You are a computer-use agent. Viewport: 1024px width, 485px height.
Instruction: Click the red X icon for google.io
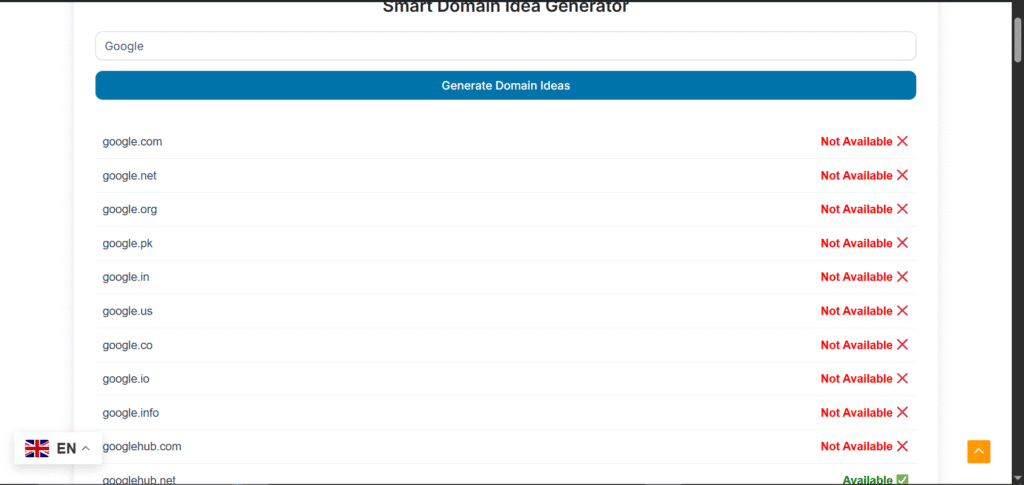pos(903,379)
